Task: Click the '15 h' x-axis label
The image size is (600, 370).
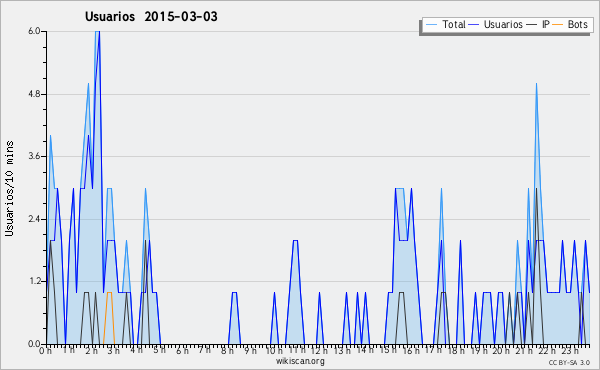Action: (388, 350)
